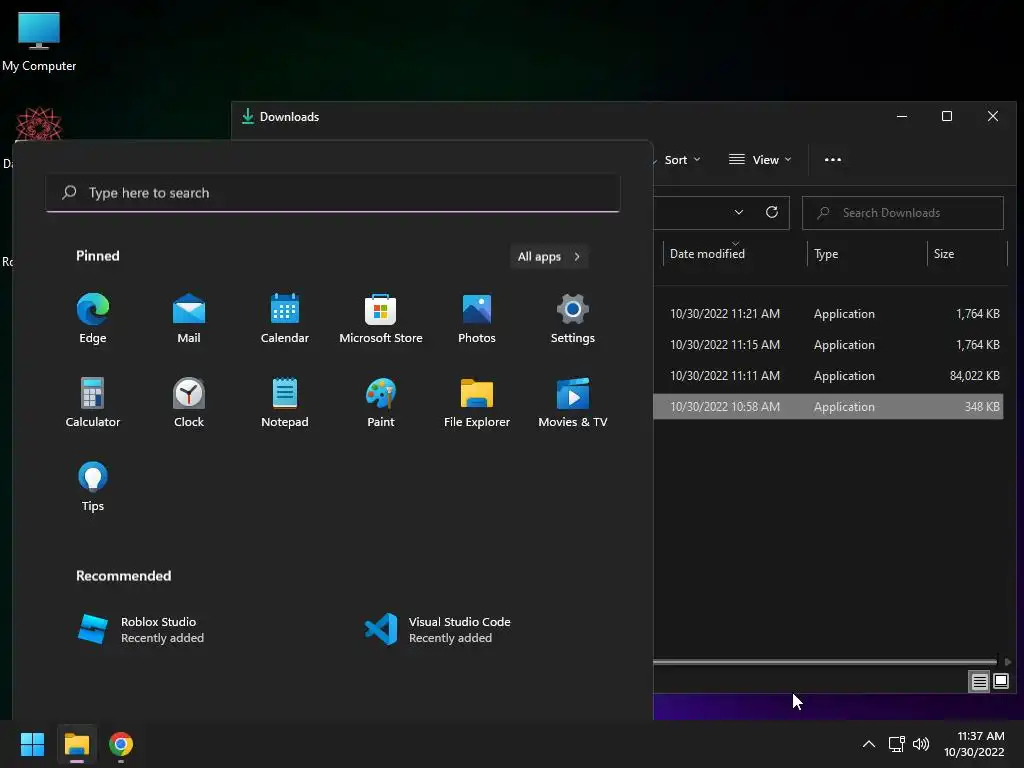Switch to large thumbnails view icon
Viewport: 1024px width, 768px height.
tap(1000, 682)
